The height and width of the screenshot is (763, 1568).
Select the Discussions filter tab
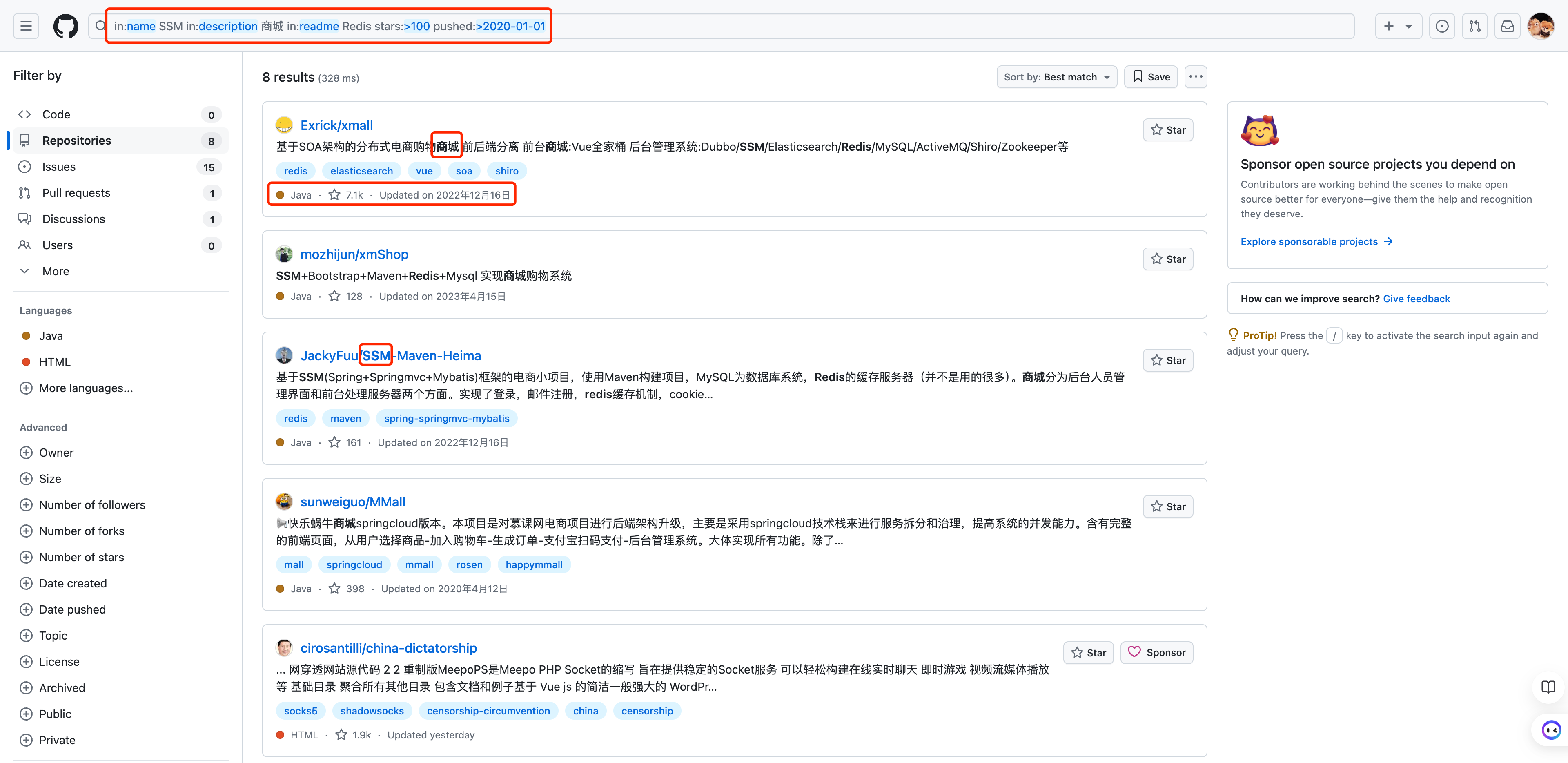click(x=73, y=219)
